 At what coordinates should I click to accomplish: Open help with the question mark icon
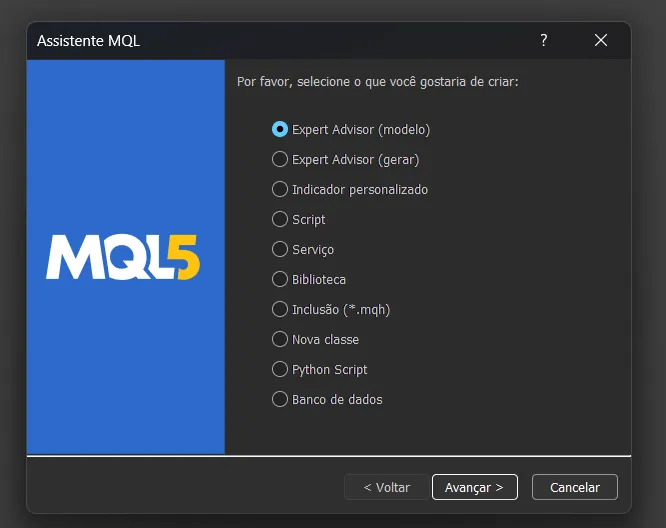click(x=544, y=40)
